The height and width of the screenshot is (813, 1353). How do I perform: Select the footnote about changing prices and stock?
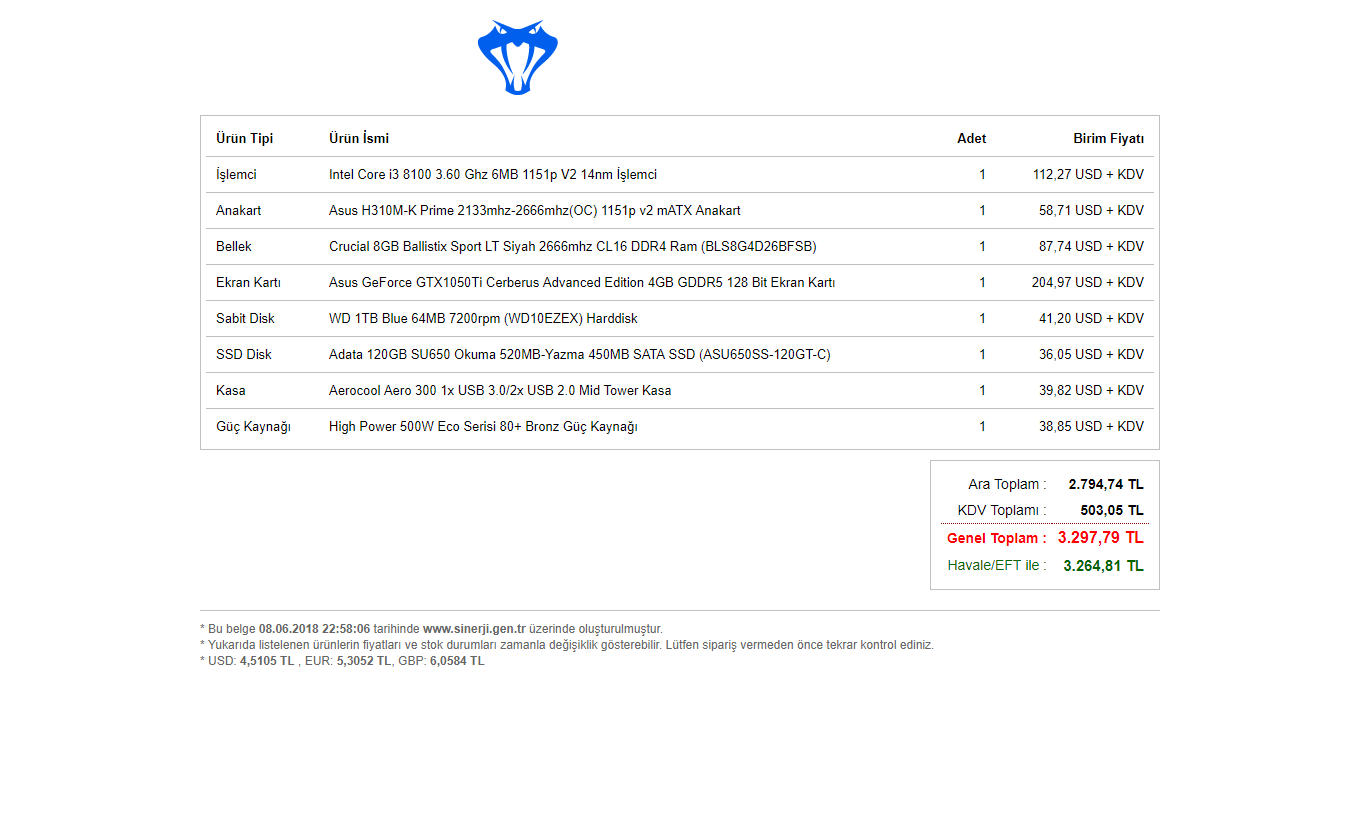point(567,645)
